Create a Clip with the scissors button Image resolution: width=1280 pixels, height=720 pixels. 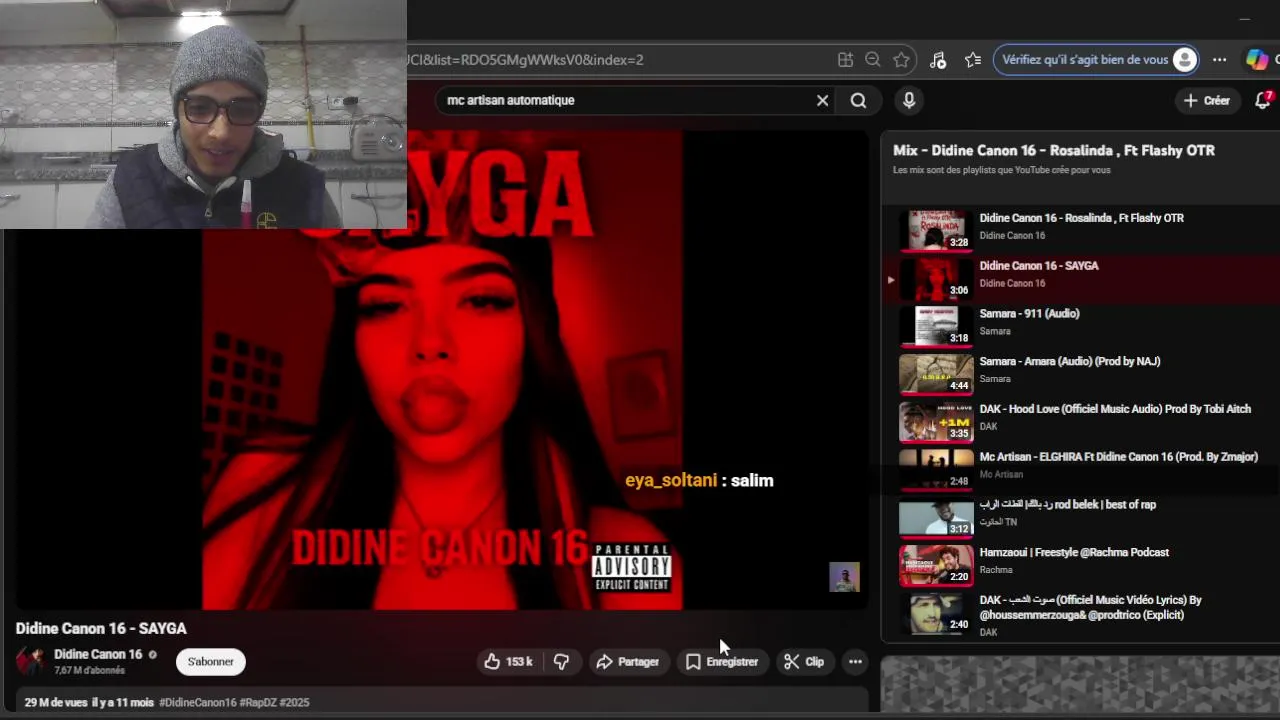click(x=804, y=662)
